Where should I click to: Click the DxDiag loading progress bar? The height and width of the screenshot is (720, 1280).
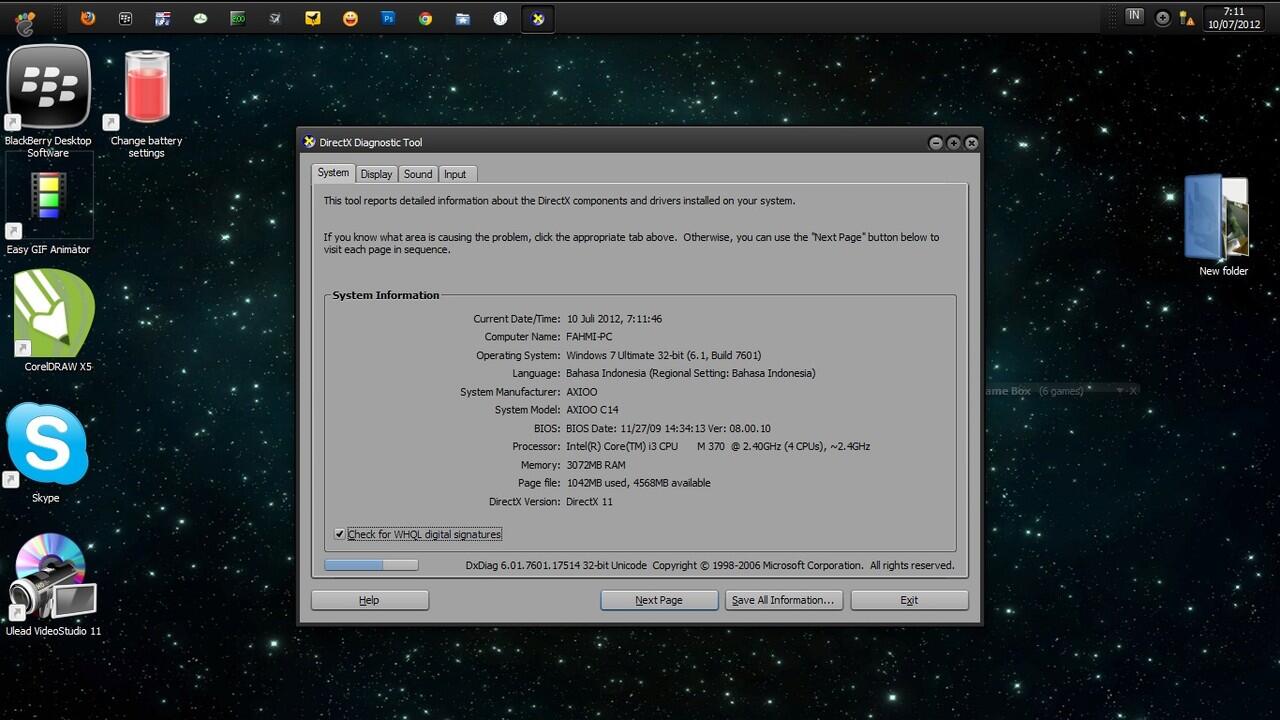(x=371, y=565)
